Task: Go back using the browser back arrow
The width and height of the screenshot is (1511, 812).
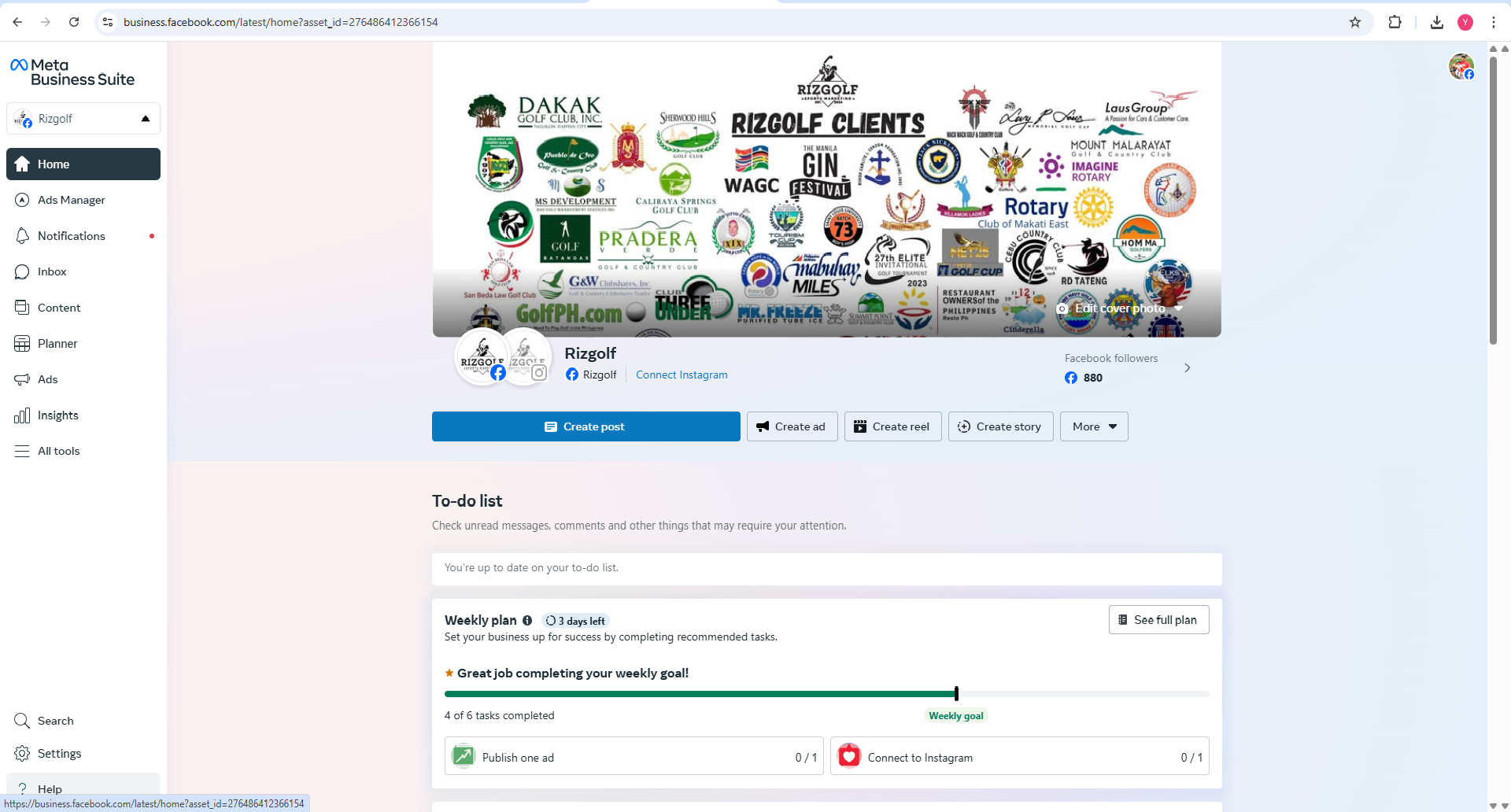Action: 17,22
